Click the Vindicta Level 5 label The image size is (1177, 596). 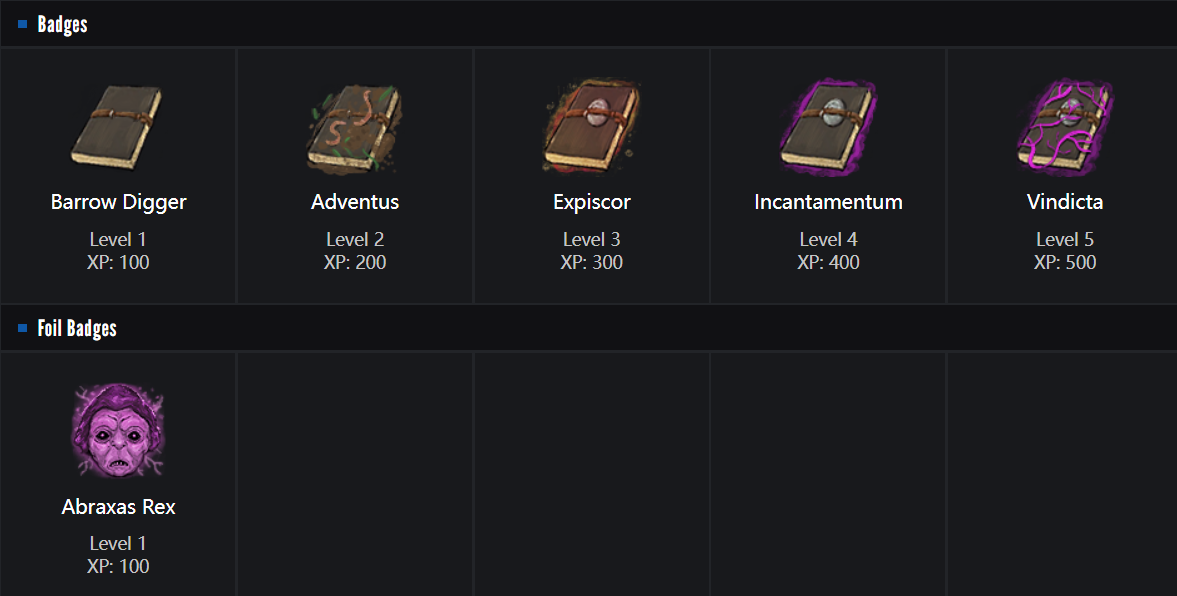click(x=1065, y=240)
